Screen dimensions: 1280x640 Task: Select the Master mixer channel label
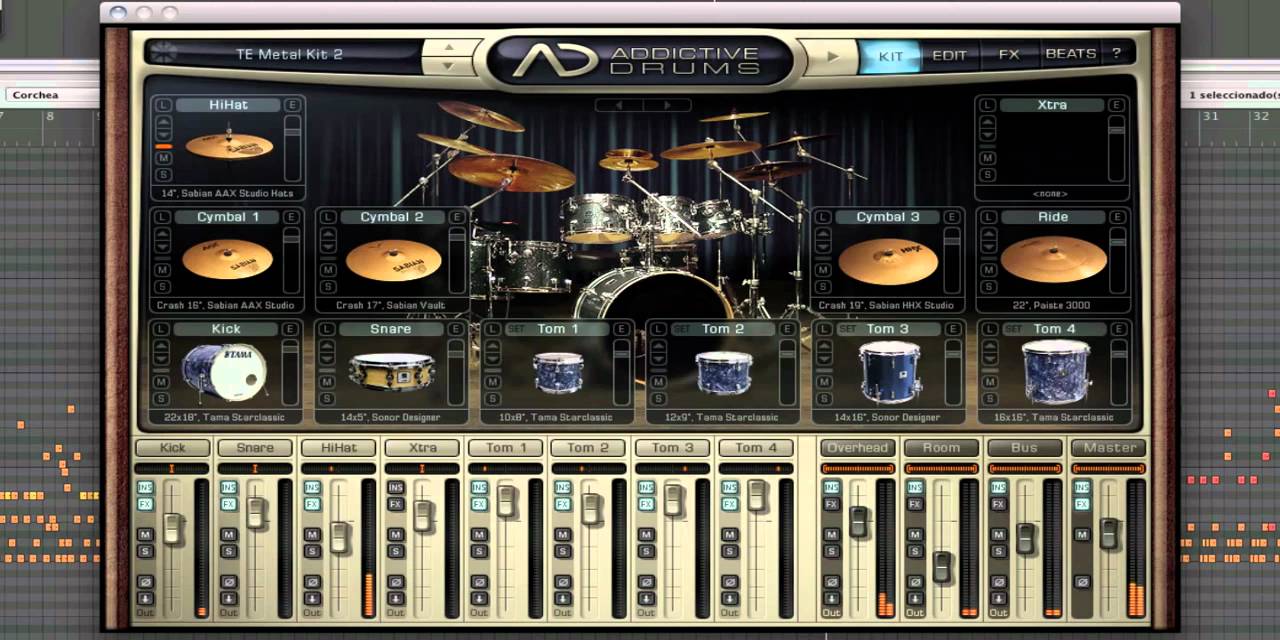(1109, 448)
